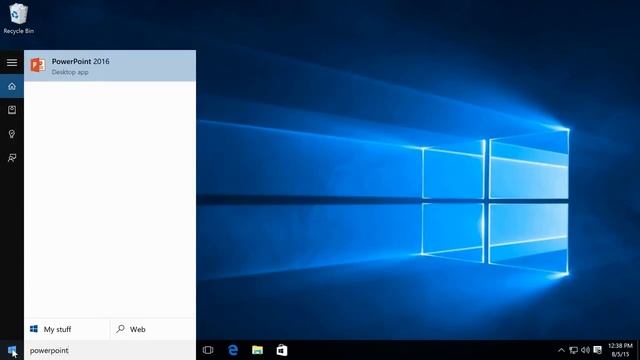640x360 pixels.
Task: Select the Home icon in Cortana sidebar
Action: [x=12, y=86]
